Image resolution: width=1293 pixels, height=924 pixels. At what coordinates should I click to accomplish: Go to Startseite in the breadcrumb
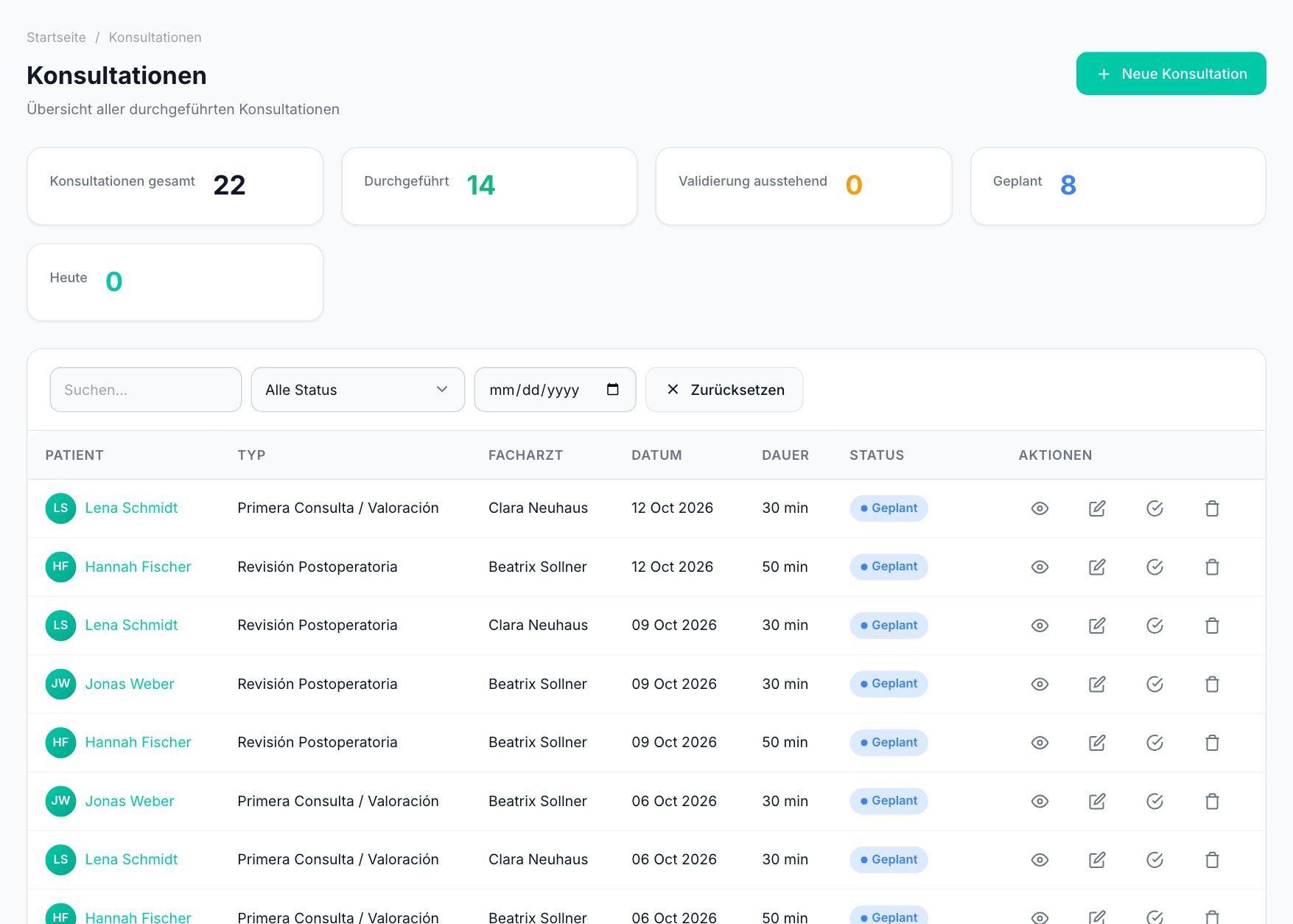coord(56,38)
